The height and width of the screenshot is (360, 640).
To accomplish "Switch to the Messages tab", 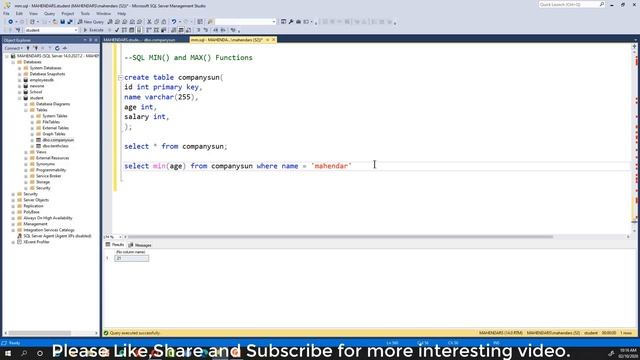I will pyautogui.click(x=140, y=245).
